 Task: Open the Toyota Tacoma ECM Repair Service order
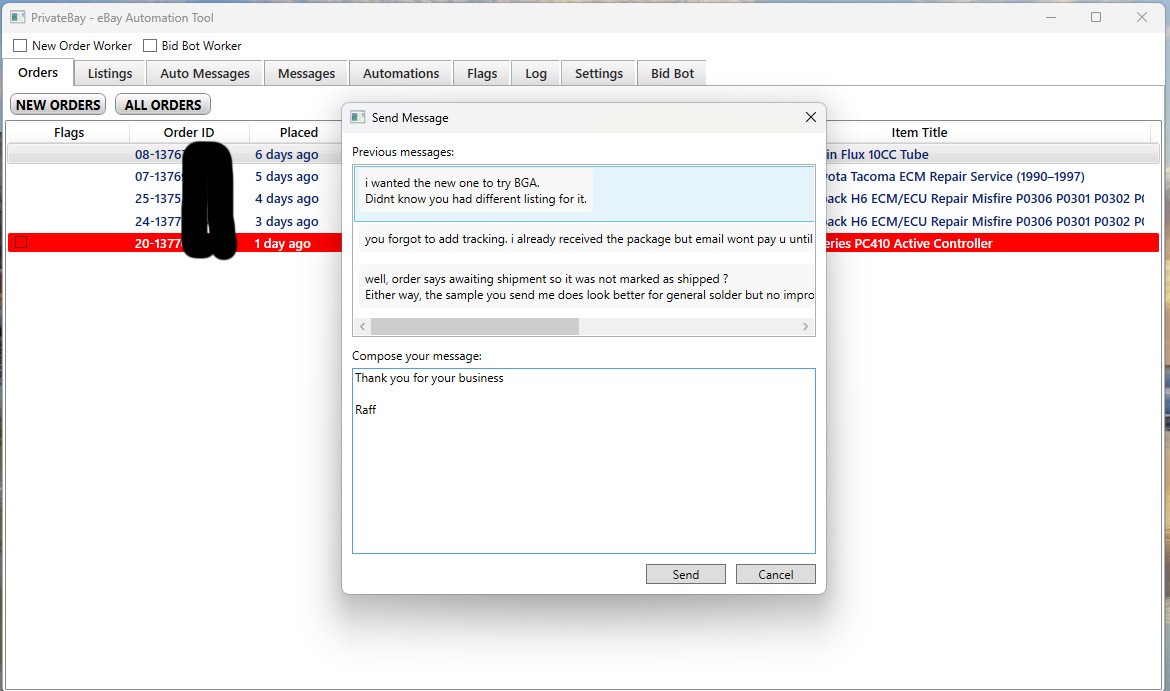click(950, 176)
